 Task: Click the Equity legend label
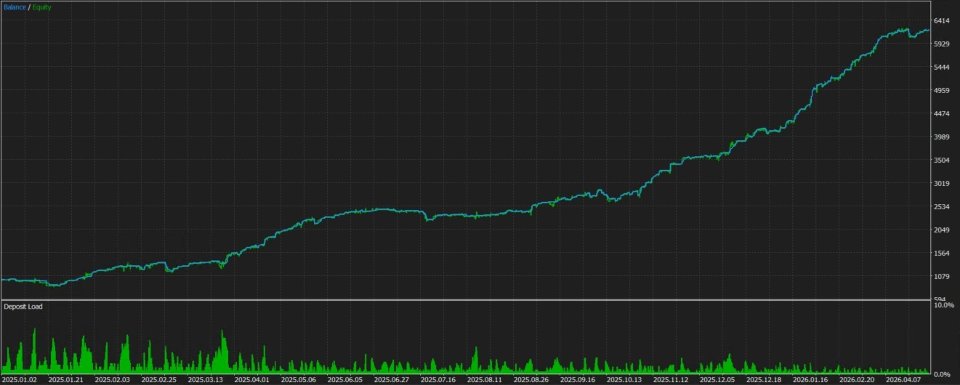coord(42,7)
